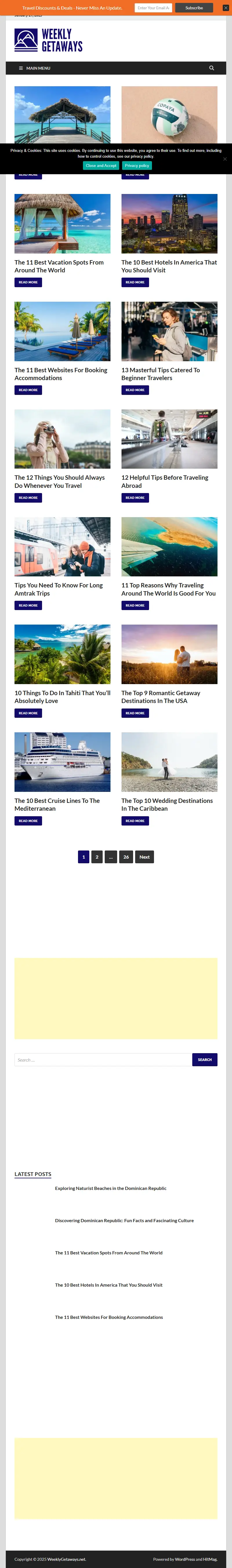232x1568 pixels.
Task: Dismiss the cookie notice with X icon
Action: coord(225,159)
